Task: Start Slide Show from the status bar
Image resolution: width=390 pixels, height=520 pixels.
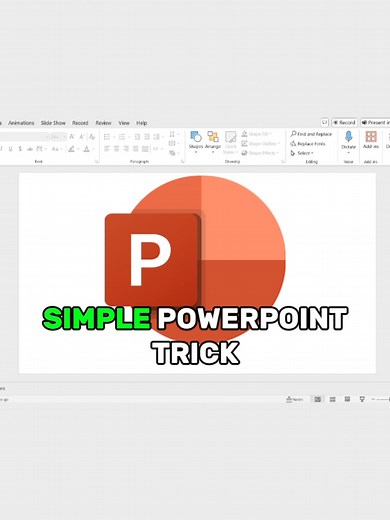Action: pyautogui.click(x=362, y=399)
